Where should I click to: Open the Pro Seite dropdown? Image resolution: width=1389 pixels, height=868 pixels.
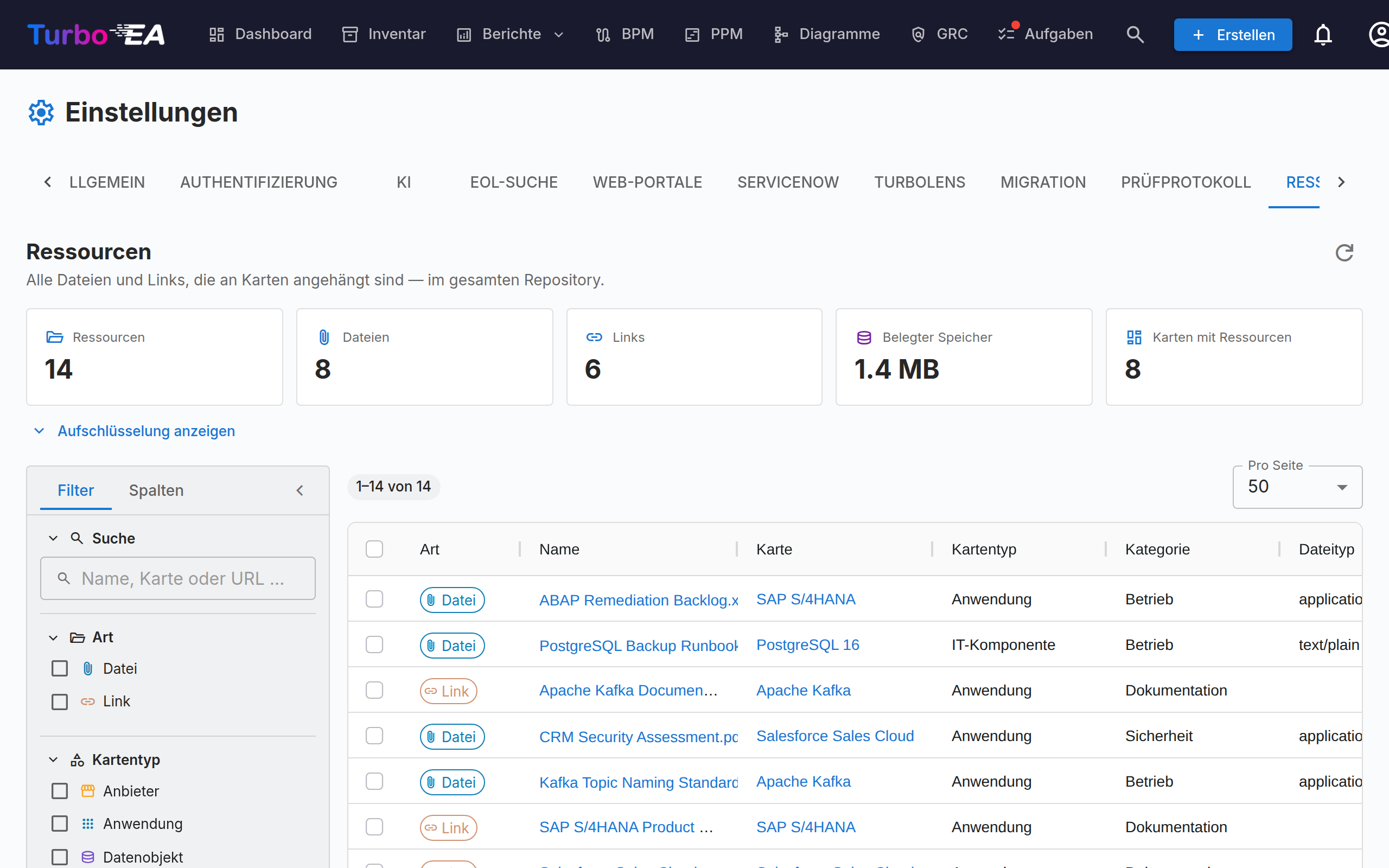[1297, 487]
